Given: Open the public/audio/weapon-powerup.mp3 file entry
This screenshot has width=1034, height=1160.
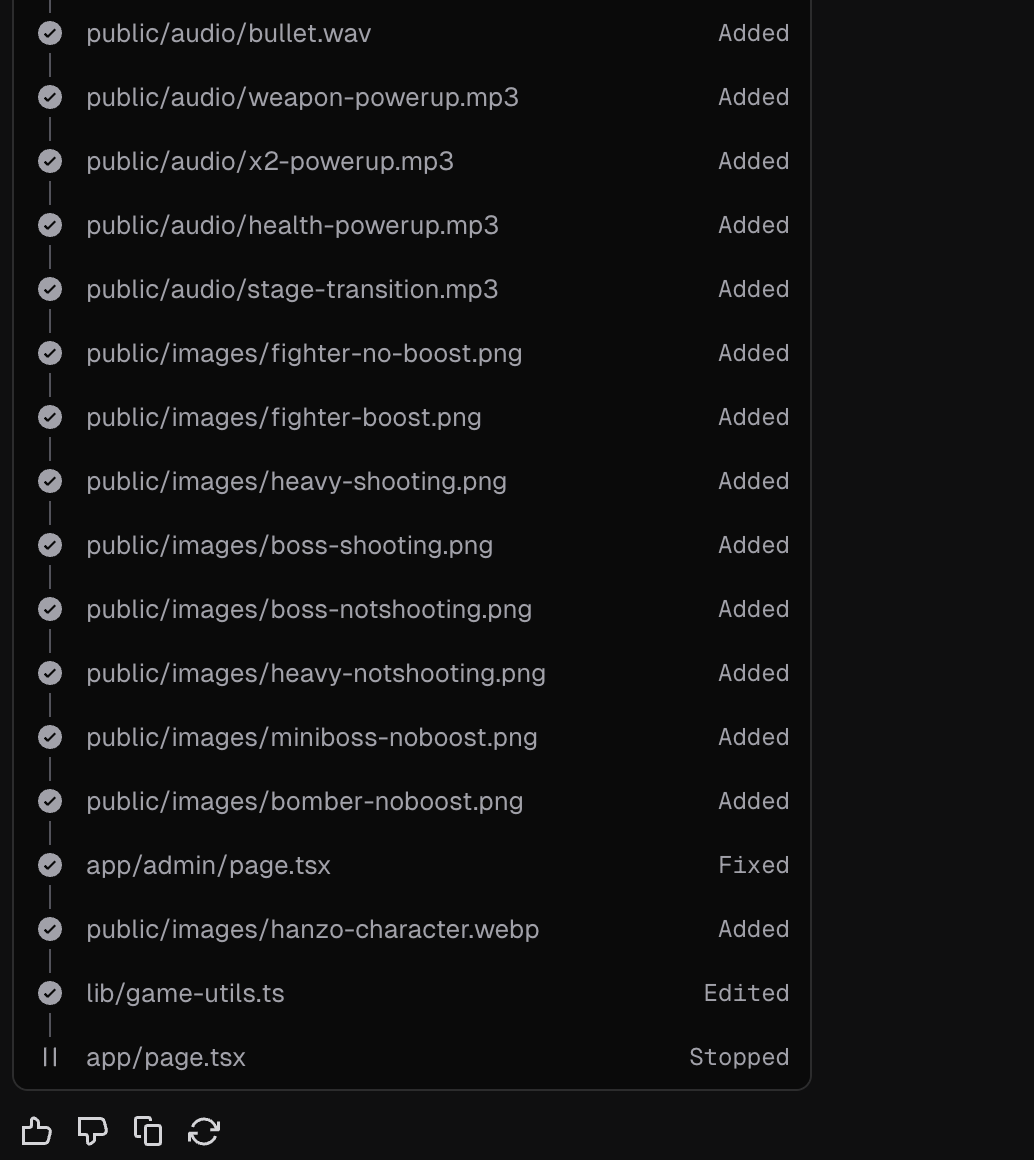Looking at the screenshot, I should 302,97.
